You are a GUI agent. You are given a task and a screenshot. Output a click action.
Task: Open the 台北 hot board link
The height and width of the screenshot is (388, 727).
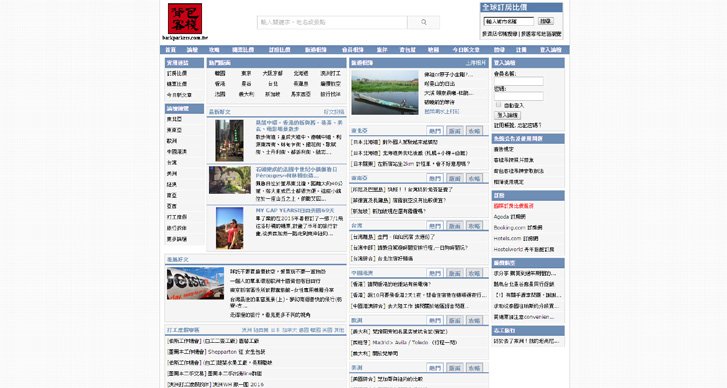point(273,83)
